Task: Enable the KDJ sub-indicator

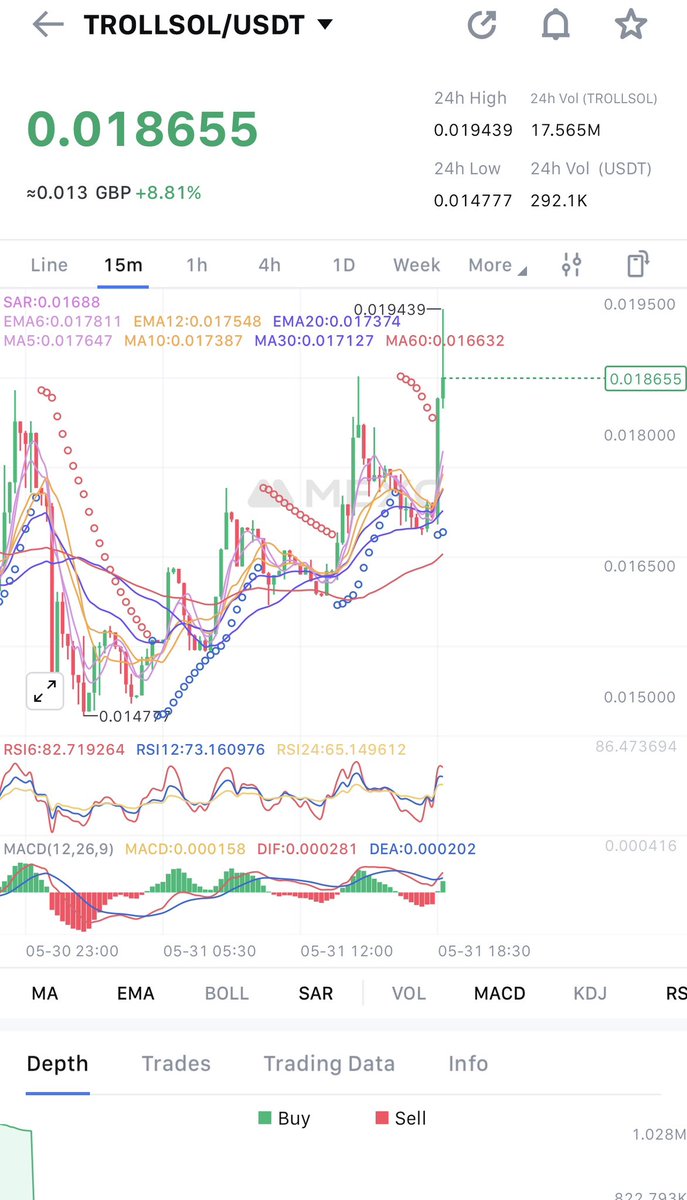Action: coord(590,993)
